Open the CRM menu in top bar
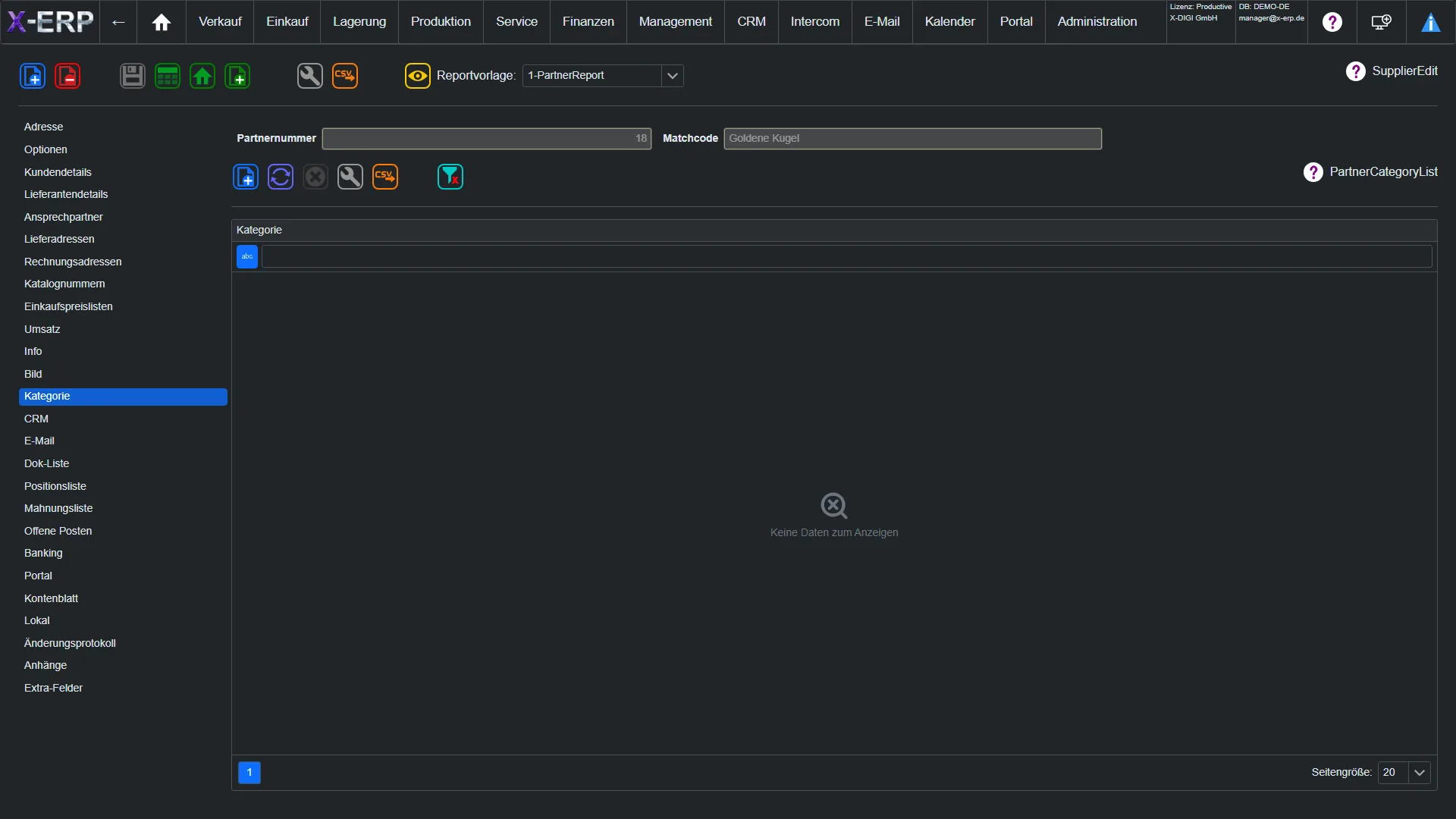 pos(752,22)
